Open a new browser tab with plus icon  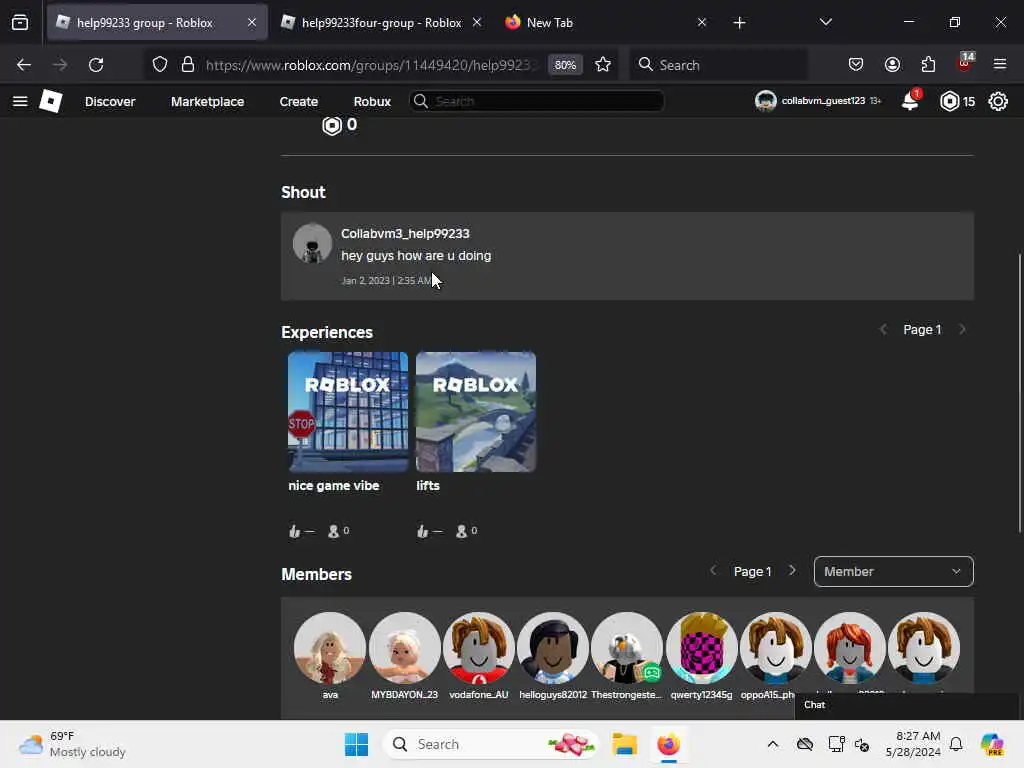pyautogui.click(x=739, y=23)
